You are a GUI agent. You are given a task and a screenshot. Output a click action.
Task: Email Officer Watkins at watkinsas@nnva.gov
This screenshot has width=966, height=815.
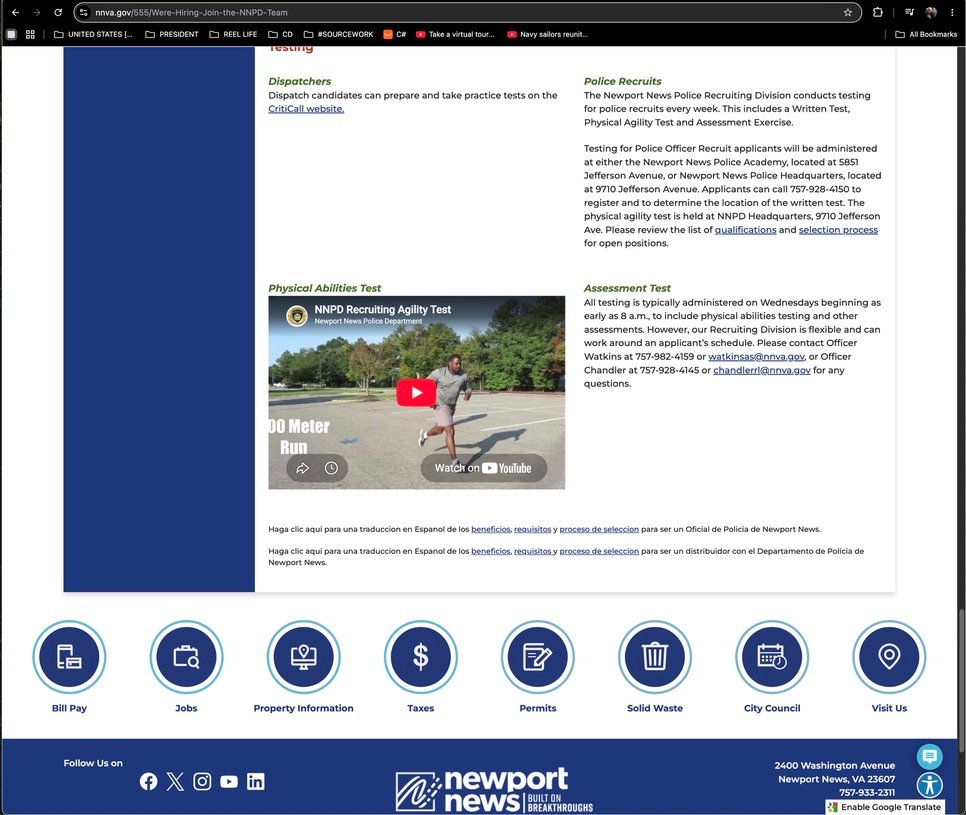tap(757, 357)
